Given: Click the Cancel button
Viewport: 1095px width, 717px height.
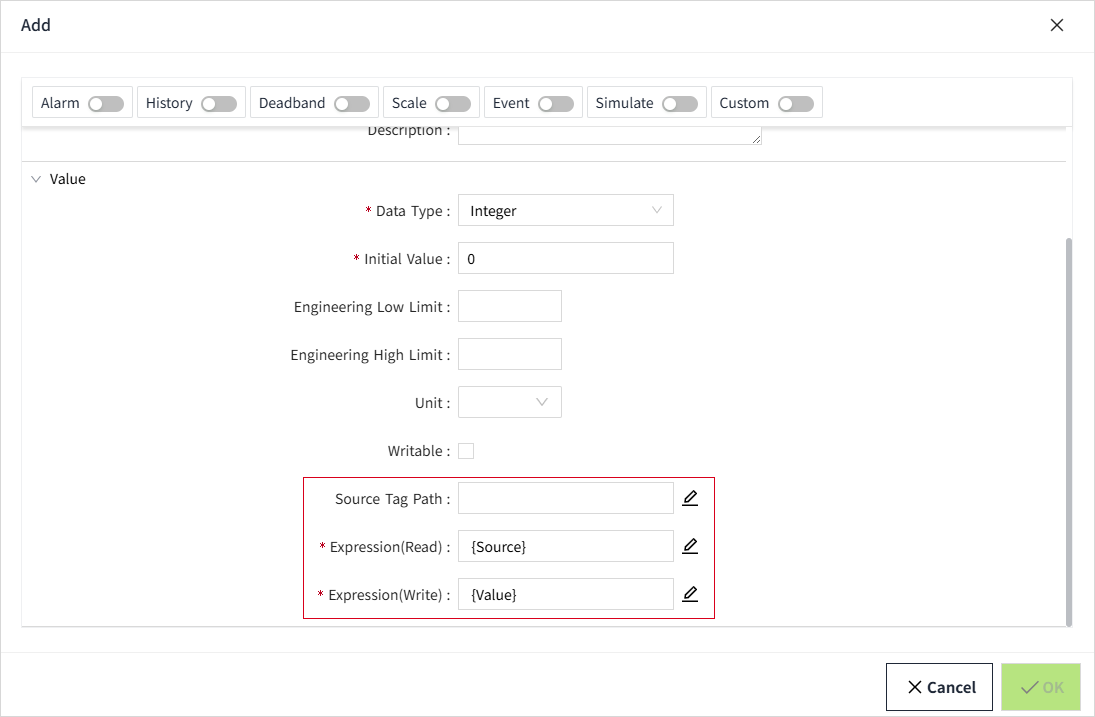Looking at the screenshot, I should click(x=939, y=687).
